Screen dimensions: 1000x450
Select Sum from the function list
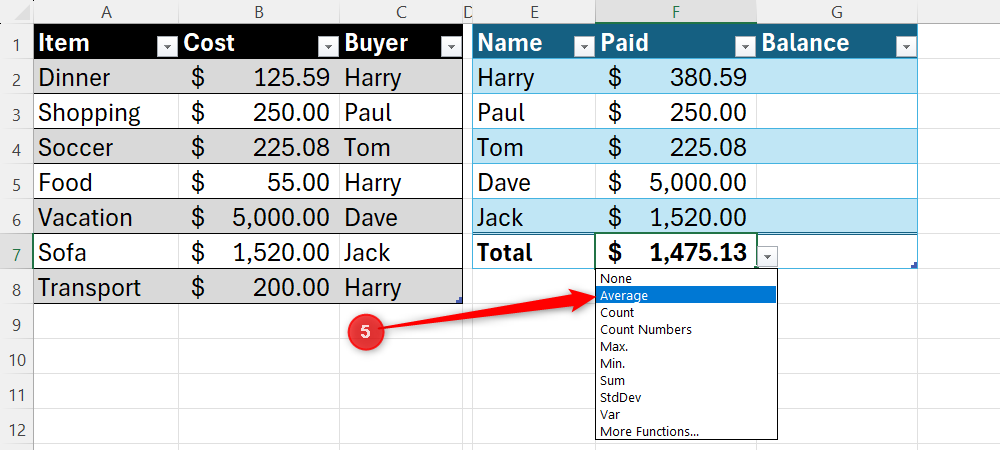(x=686, y=381)
